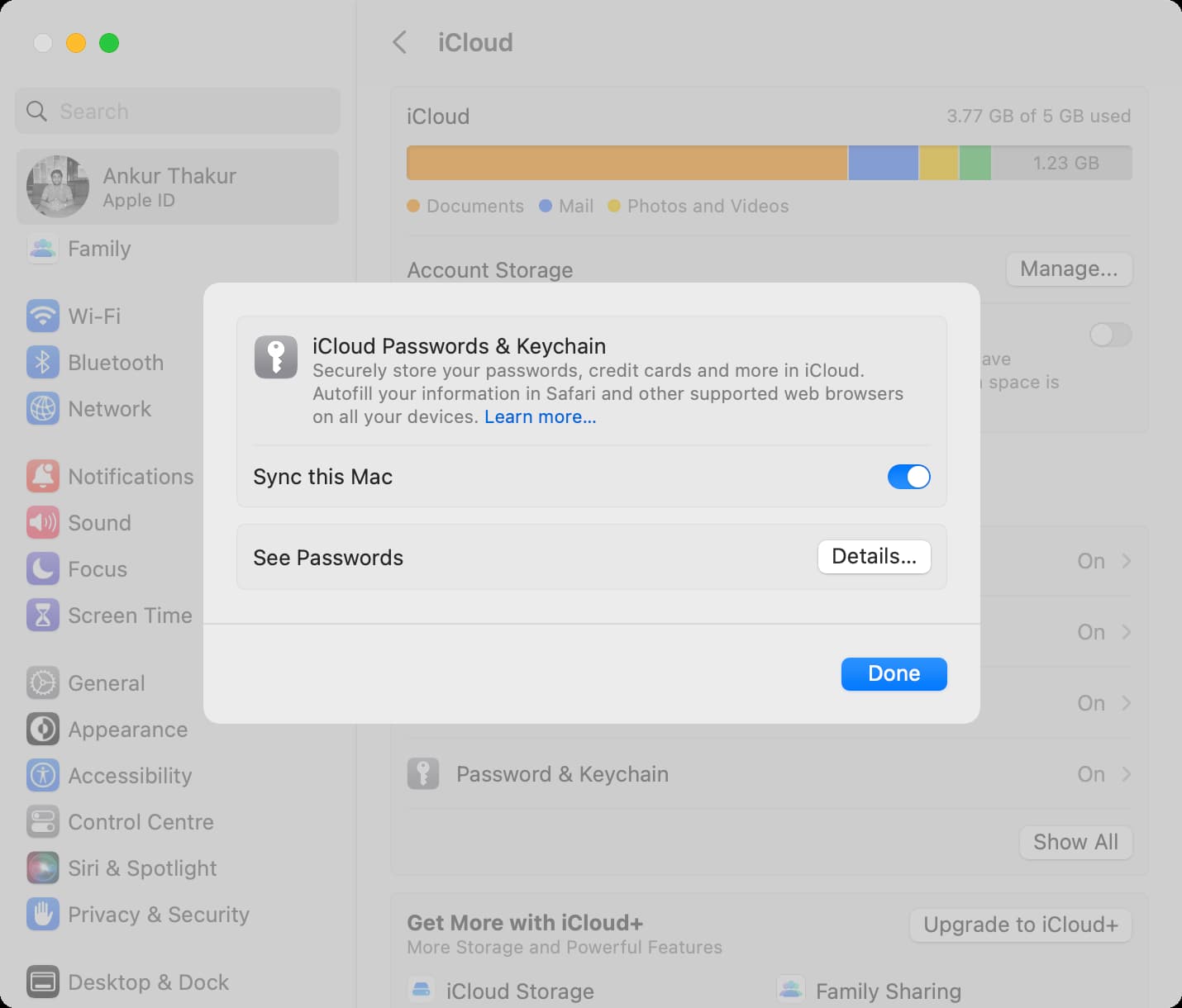The width and height of the screenshot is (1182, 1008).
Task: Click the Family Sharing icon
Action: point(791,990)
